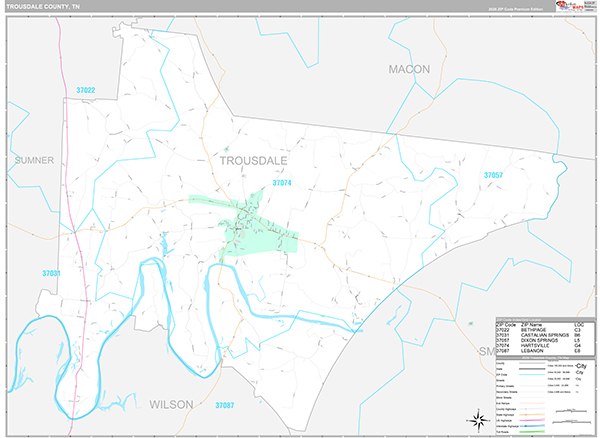
Task: Click the Trousdale County, TN title
Action: point(42,6)
